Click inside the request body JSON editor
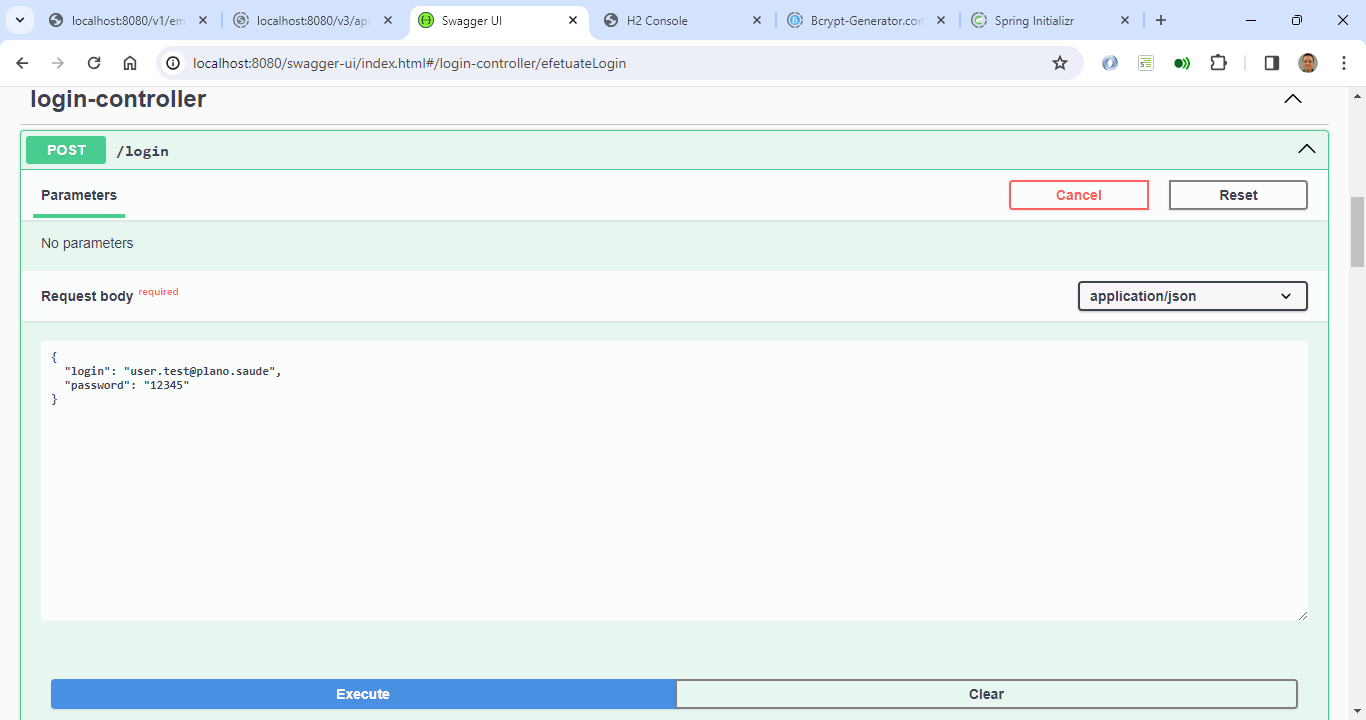Image resolution: width=1366 pixels, height=720 pixels. point(674,481)
